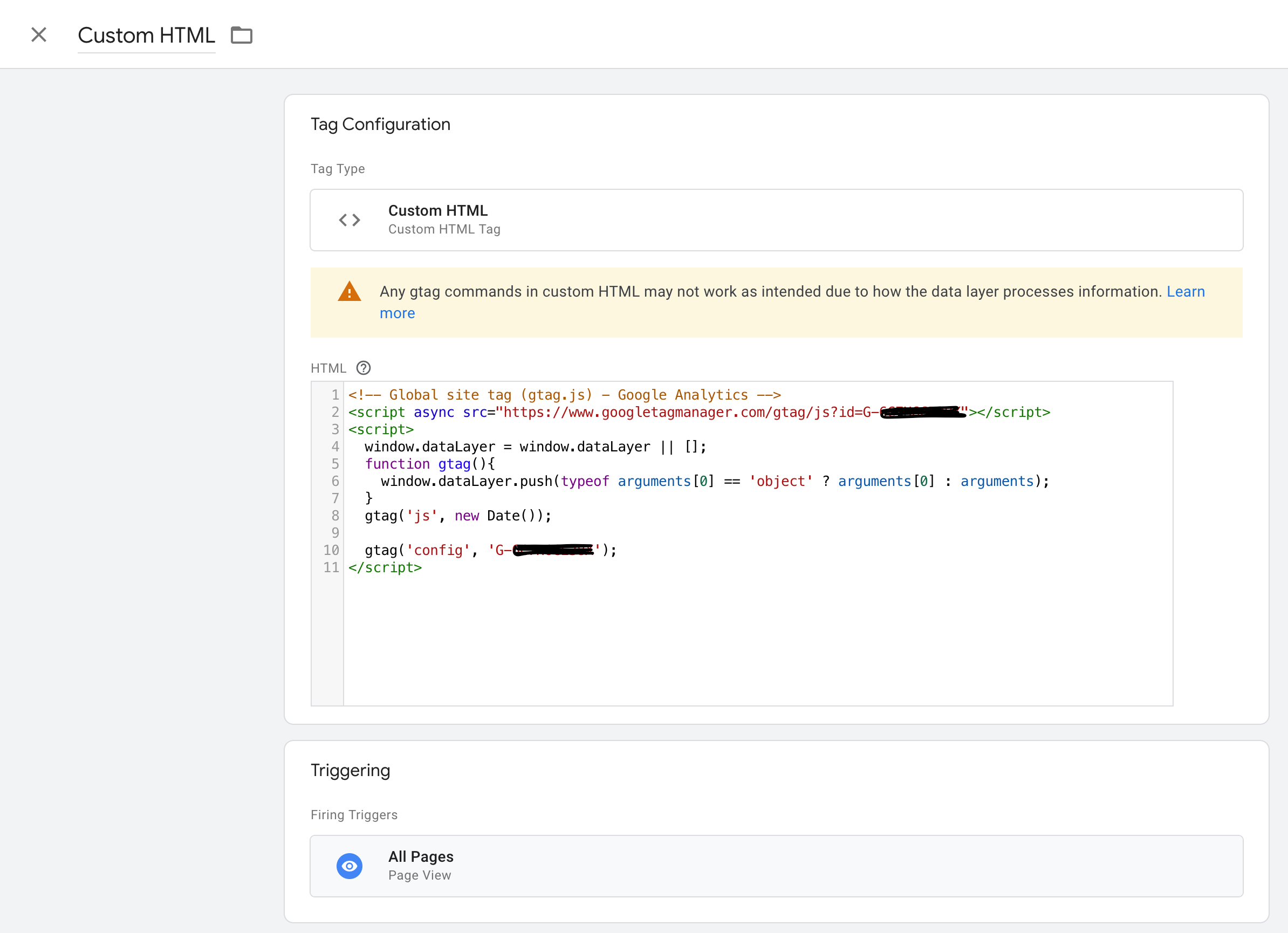The width and height of the screenshot is (1288, 933).
Task: Close the Custom HTML tag editor
Action: pos(39,35)
